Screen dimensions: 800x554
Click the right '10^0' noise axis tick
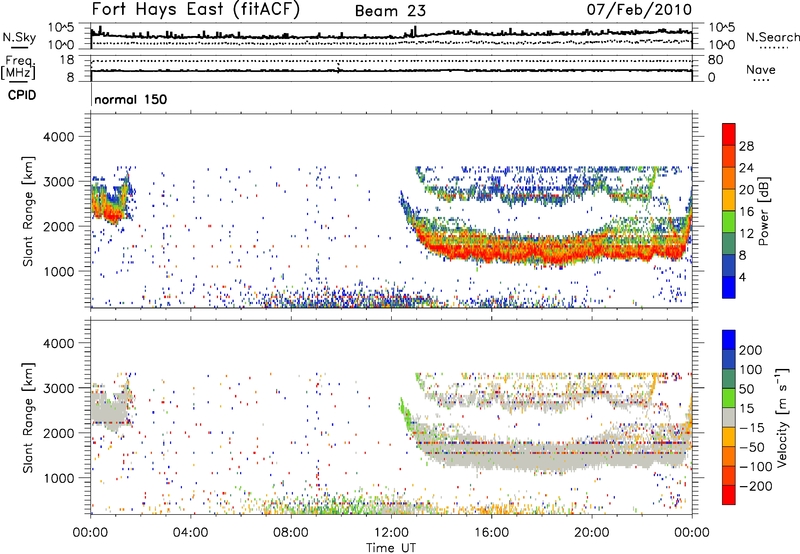coord(721,45)
